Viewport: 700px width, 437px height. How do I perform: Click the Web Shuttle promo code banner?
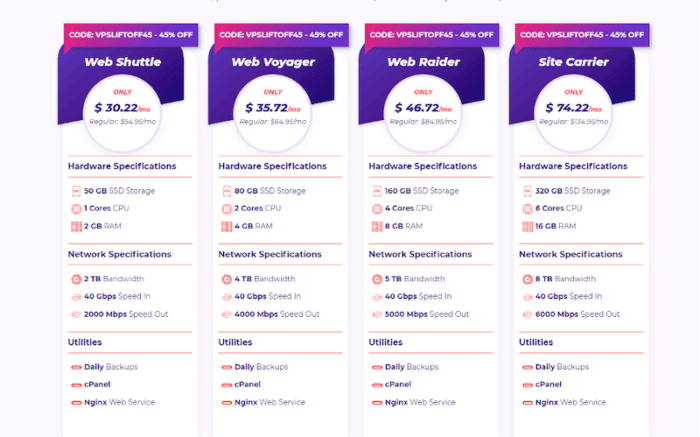tap(130, 34)
